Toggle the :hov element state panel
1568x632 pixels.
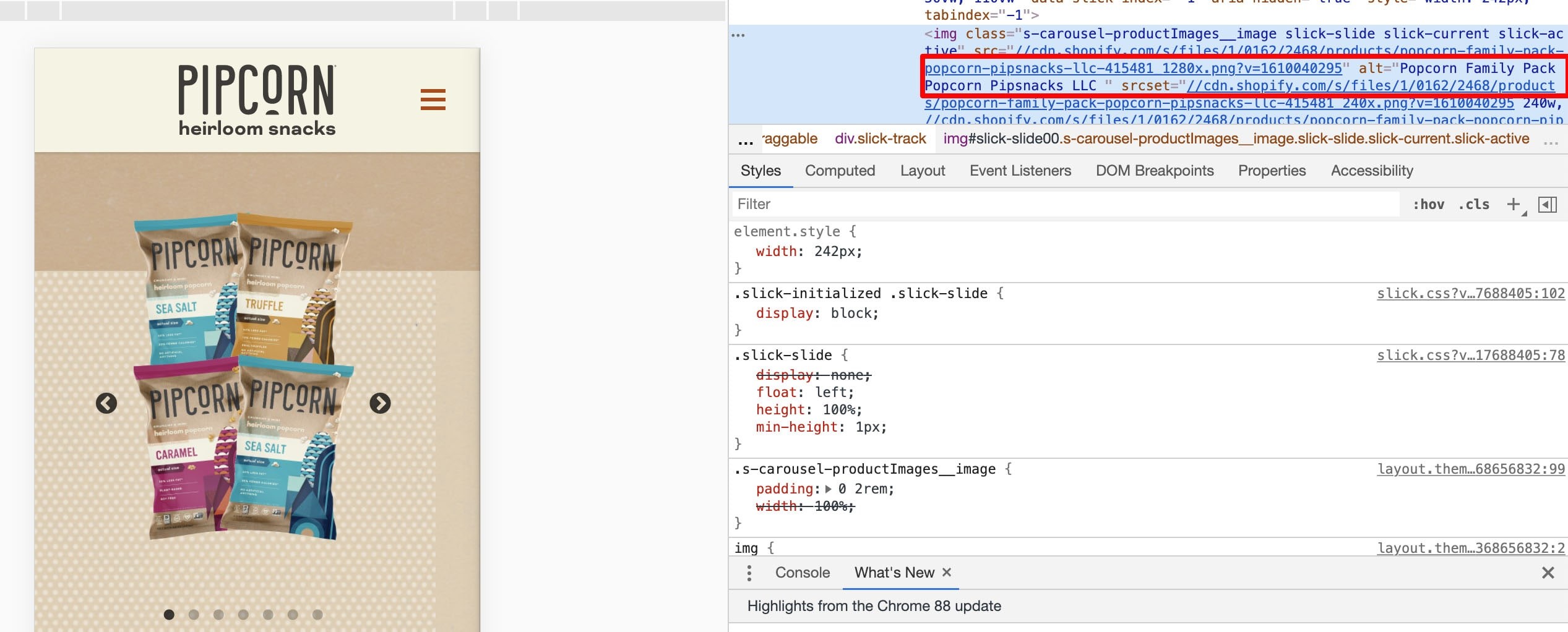point(1428,204)
